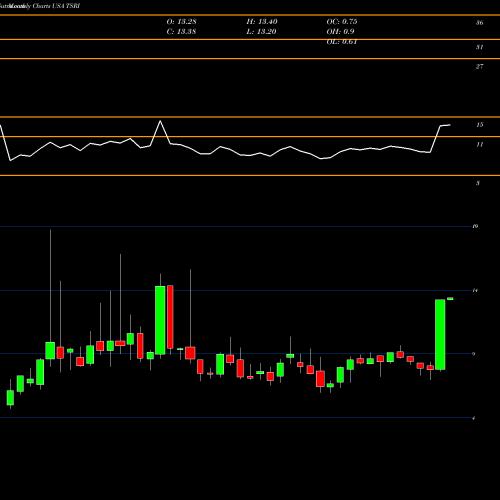Click the price axis label 19
Image resolution: width=500 pixels, height=500 pixels.
475,226
